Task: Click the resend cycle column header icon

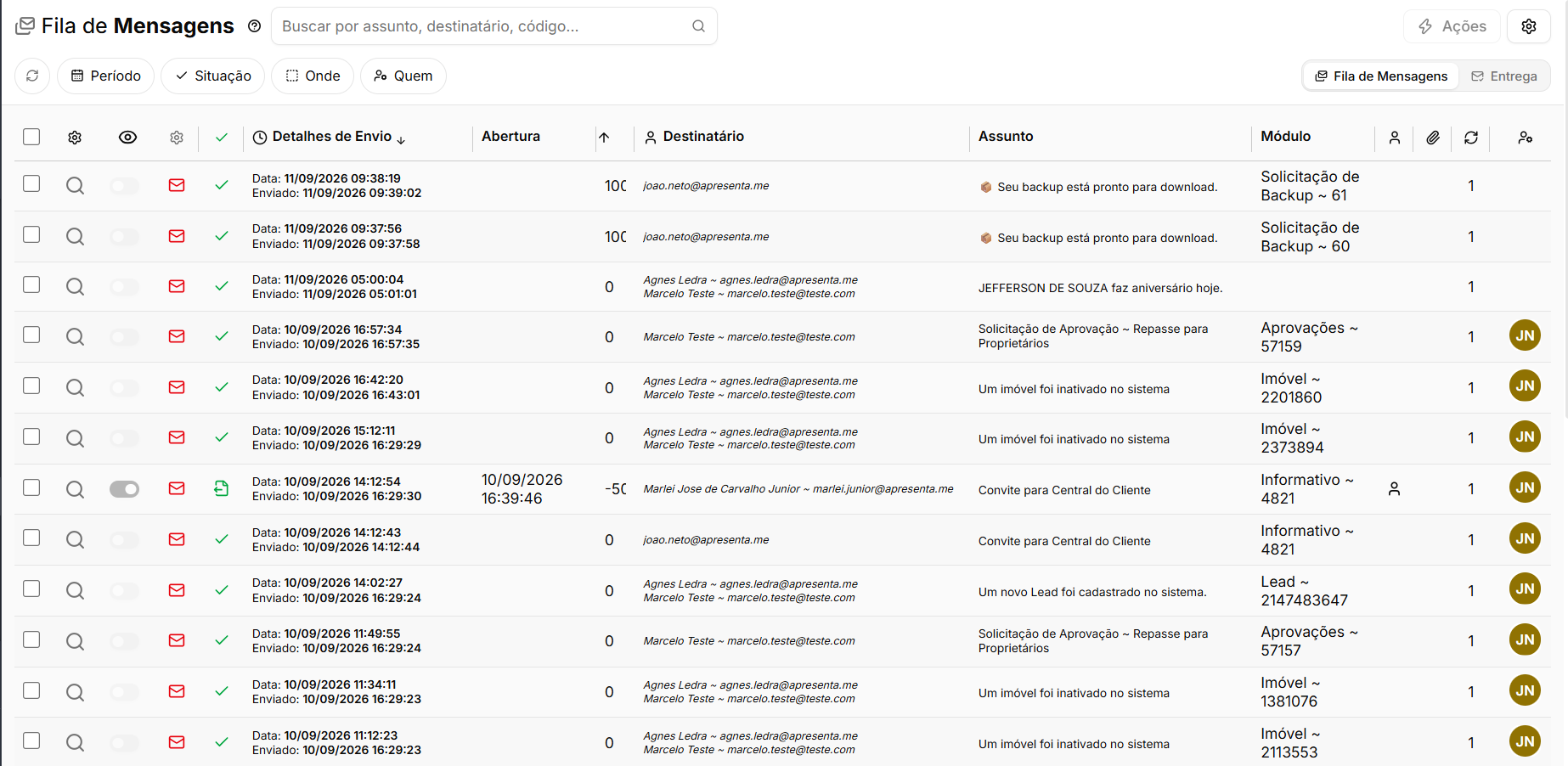Action: (1471, 138)
